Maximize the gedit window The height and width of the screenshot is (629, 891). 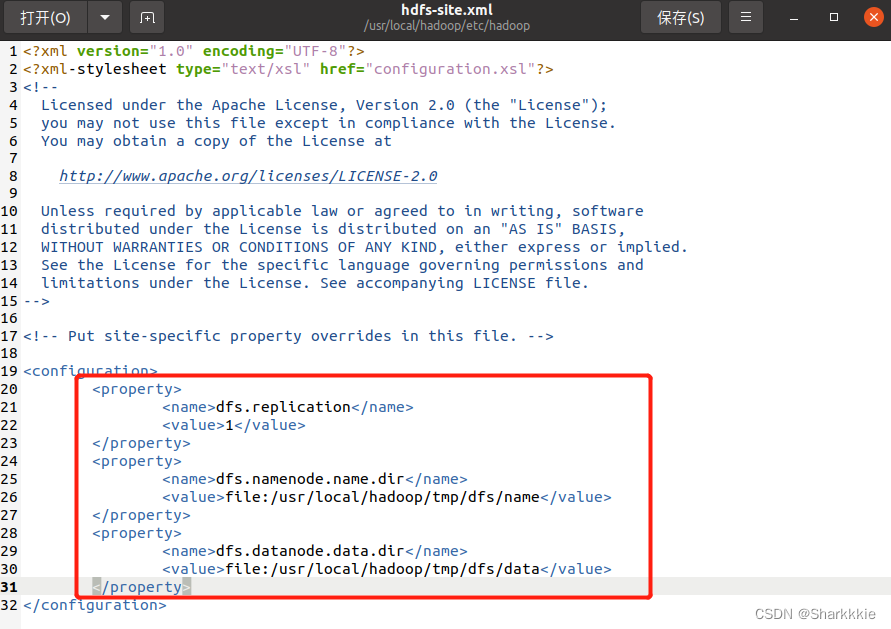834,18
